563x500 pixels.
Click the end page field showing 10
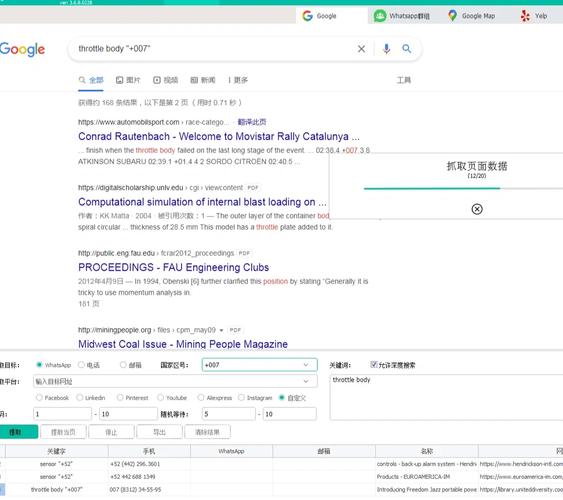pos(128,414)
